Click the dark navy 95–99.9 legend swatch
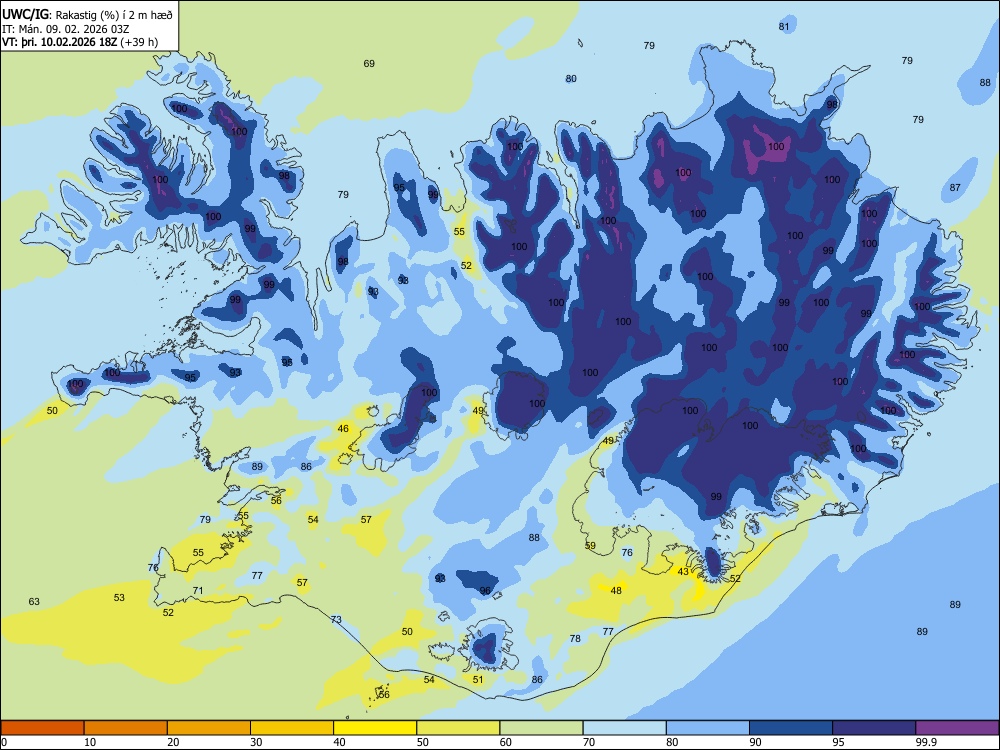Viewport: 1000px width, 750px height. click(x=874, y=728)
